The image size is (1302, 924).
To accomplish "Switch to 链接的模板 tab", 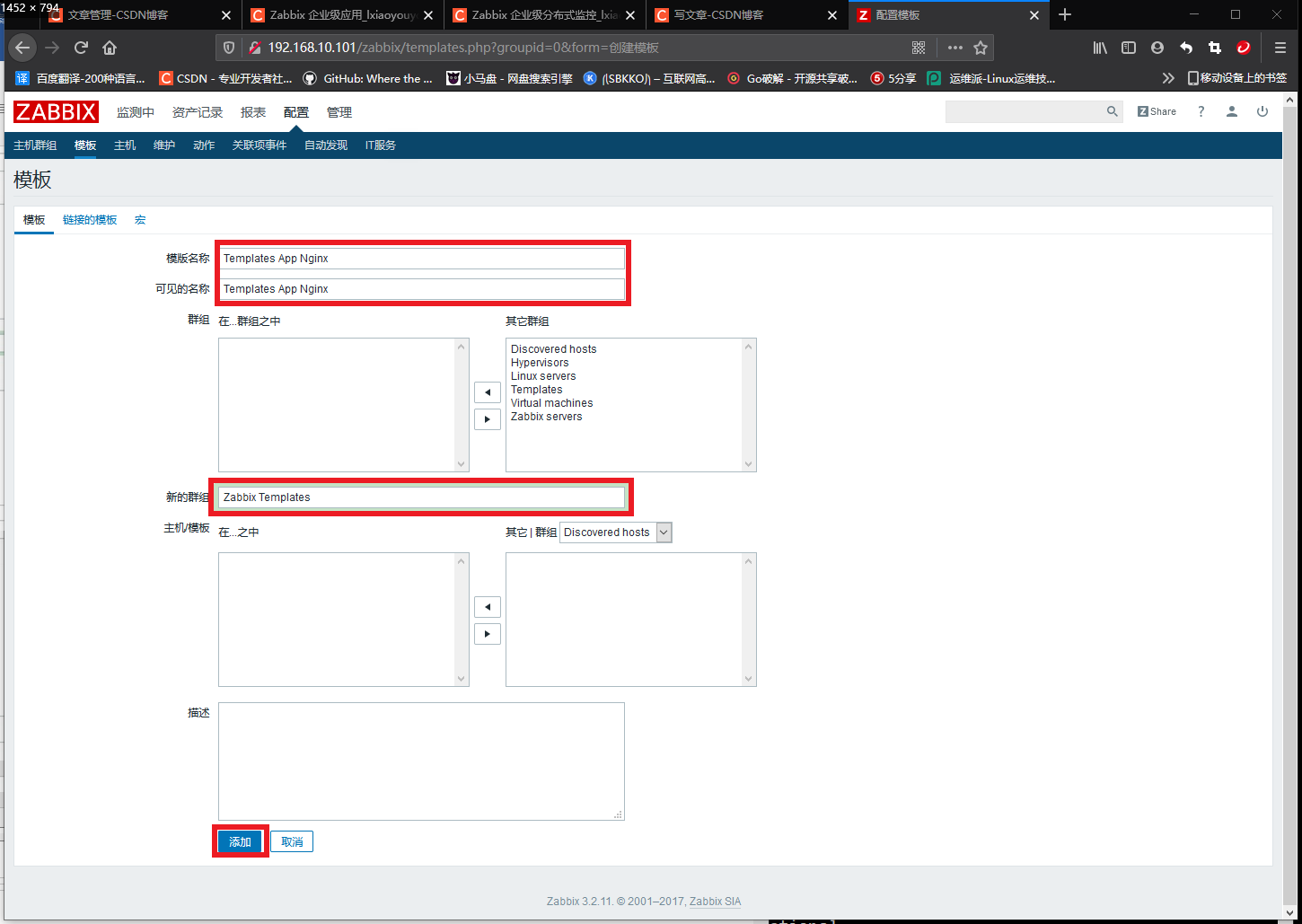I will coord(90,220).
